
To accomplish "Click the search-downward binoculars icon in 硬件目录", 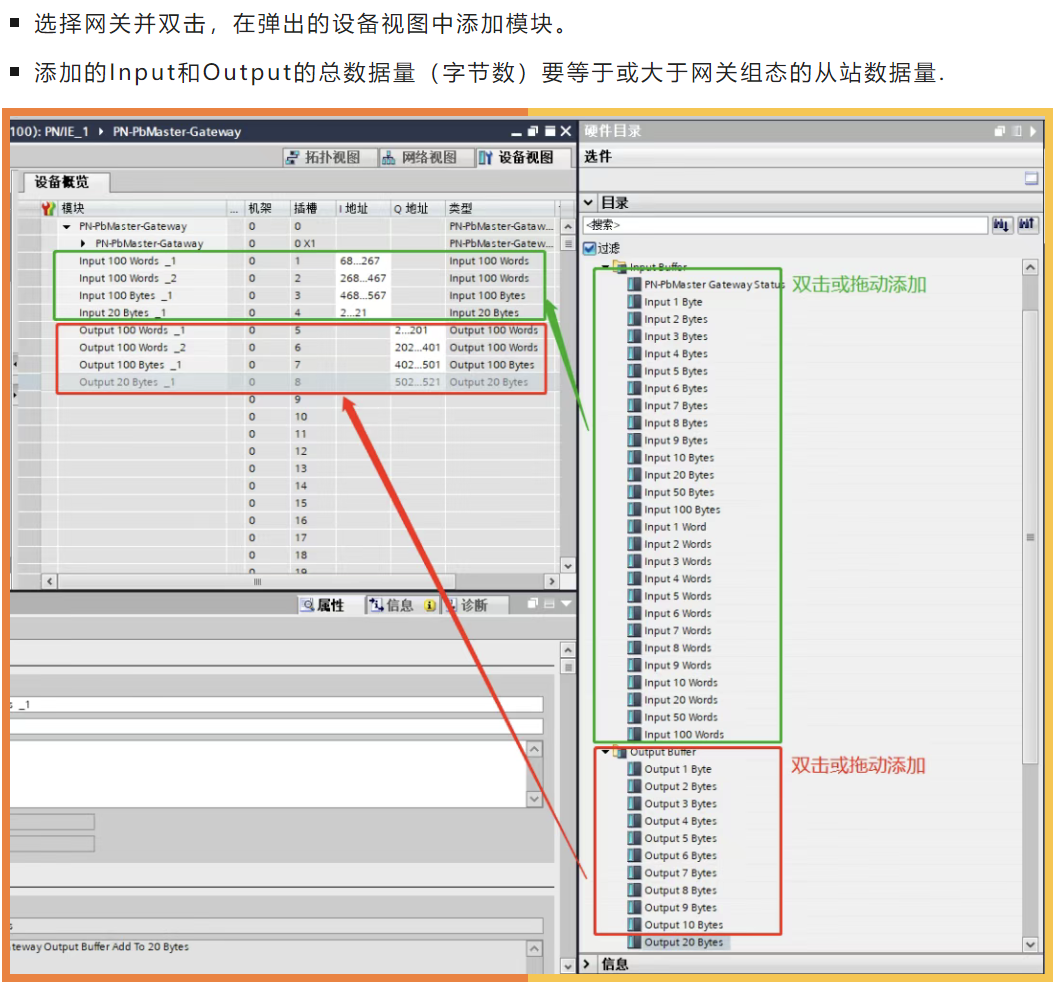I will tap(1002, 225).
